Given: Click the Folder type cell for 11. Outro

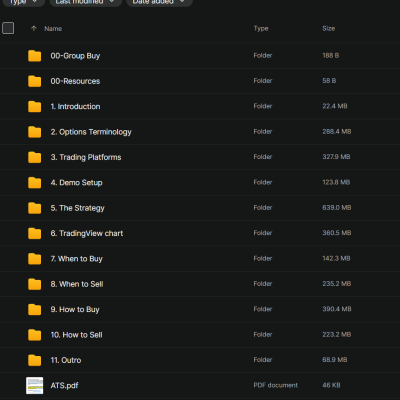Looking at the screenshot, I should click(x=263, y=360).
